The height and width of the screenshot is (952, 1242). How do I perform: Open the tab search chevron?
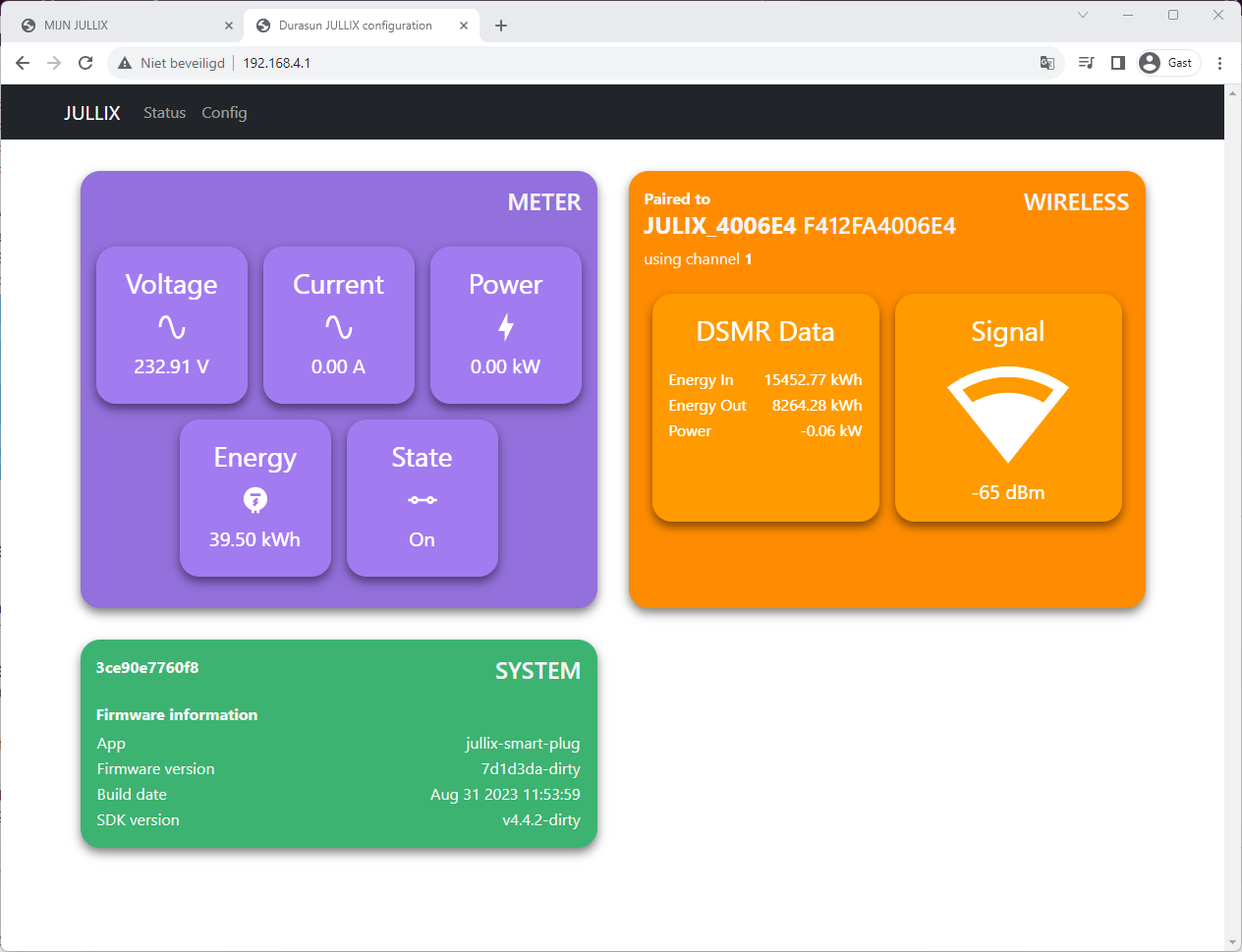(1083, 15)
